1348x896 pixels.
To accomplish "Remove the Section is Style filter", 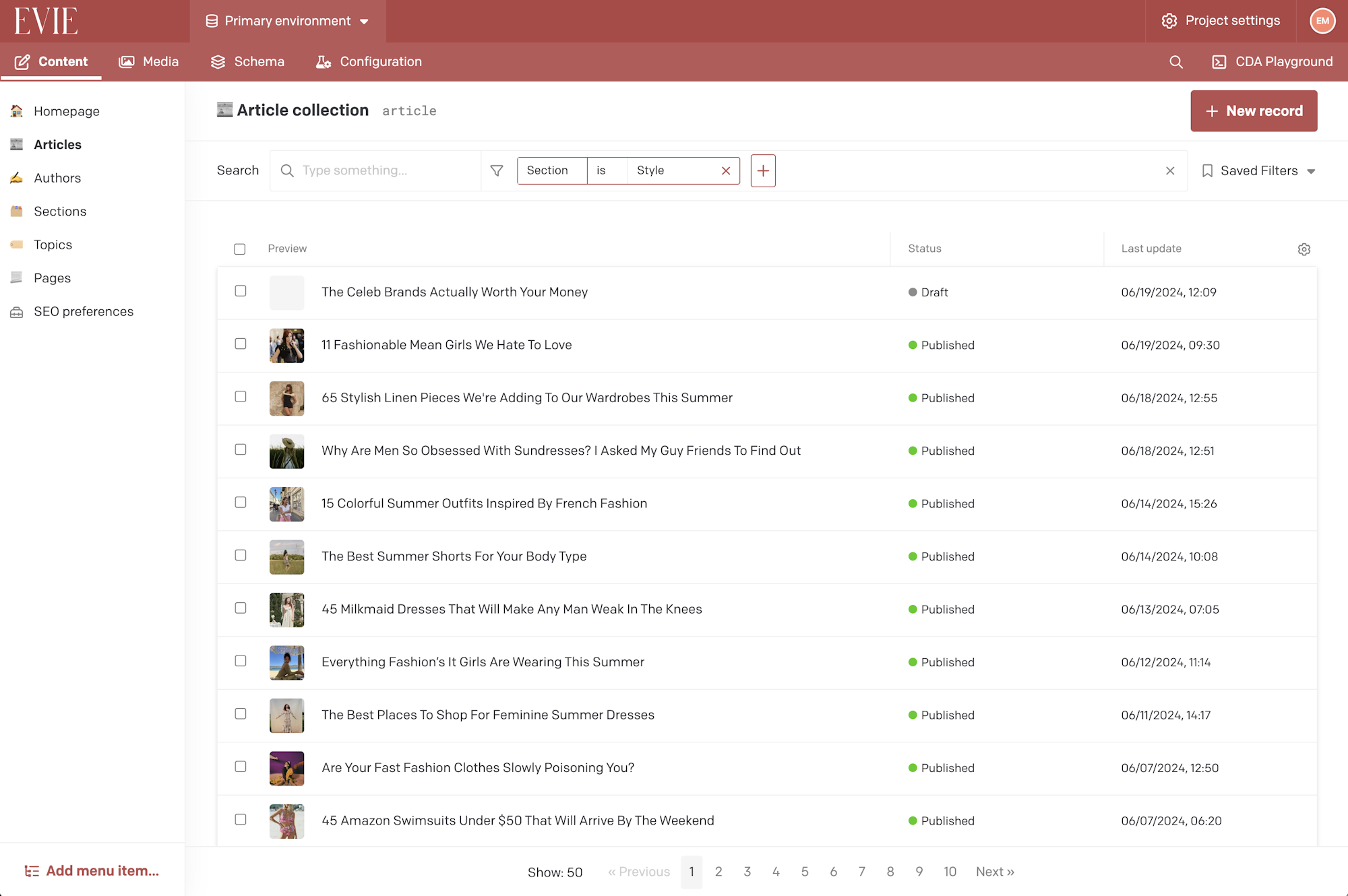I will 726,171.
